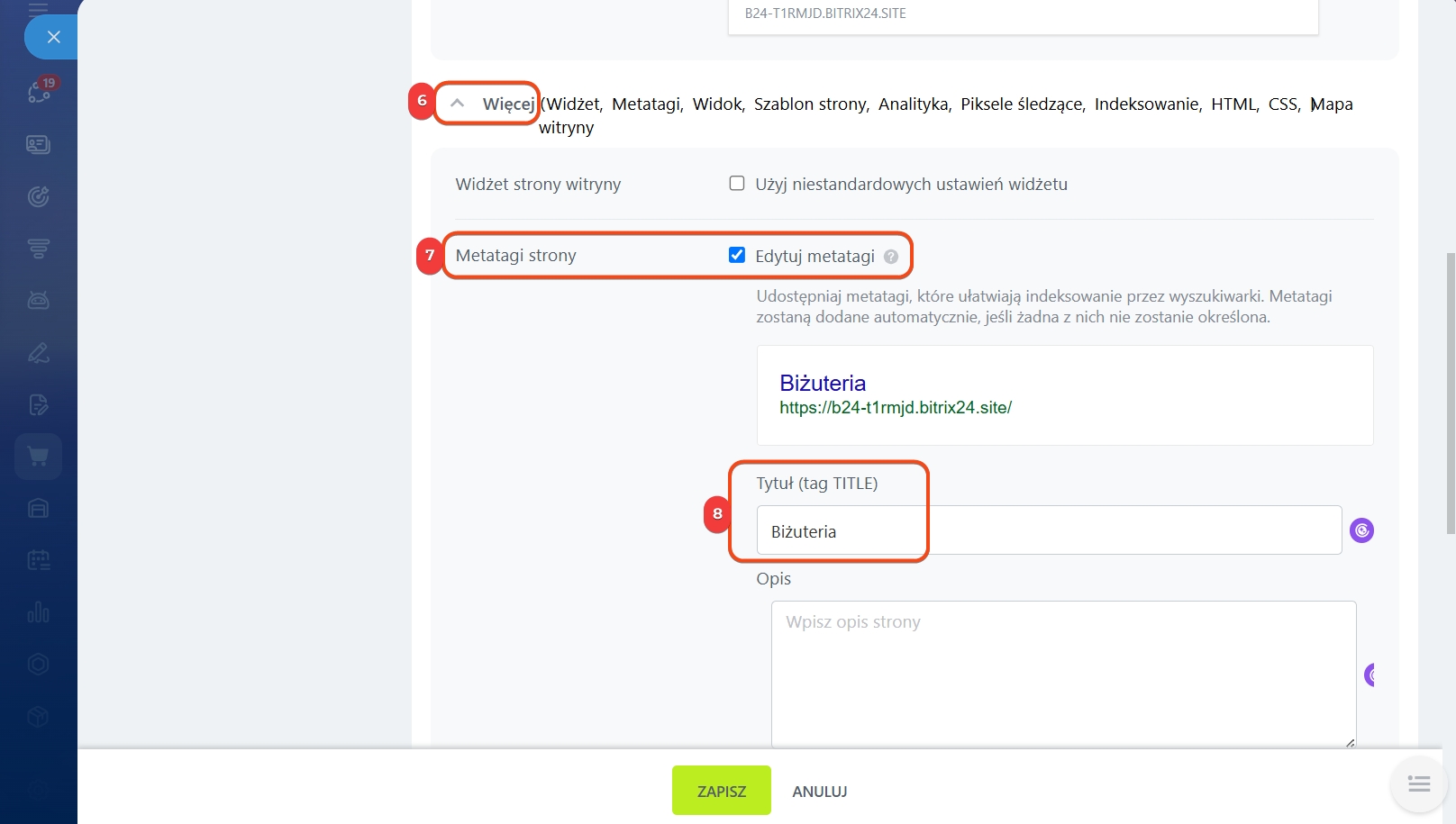
Task: Click the ZAPISZ button
Action: click(721, 791)
